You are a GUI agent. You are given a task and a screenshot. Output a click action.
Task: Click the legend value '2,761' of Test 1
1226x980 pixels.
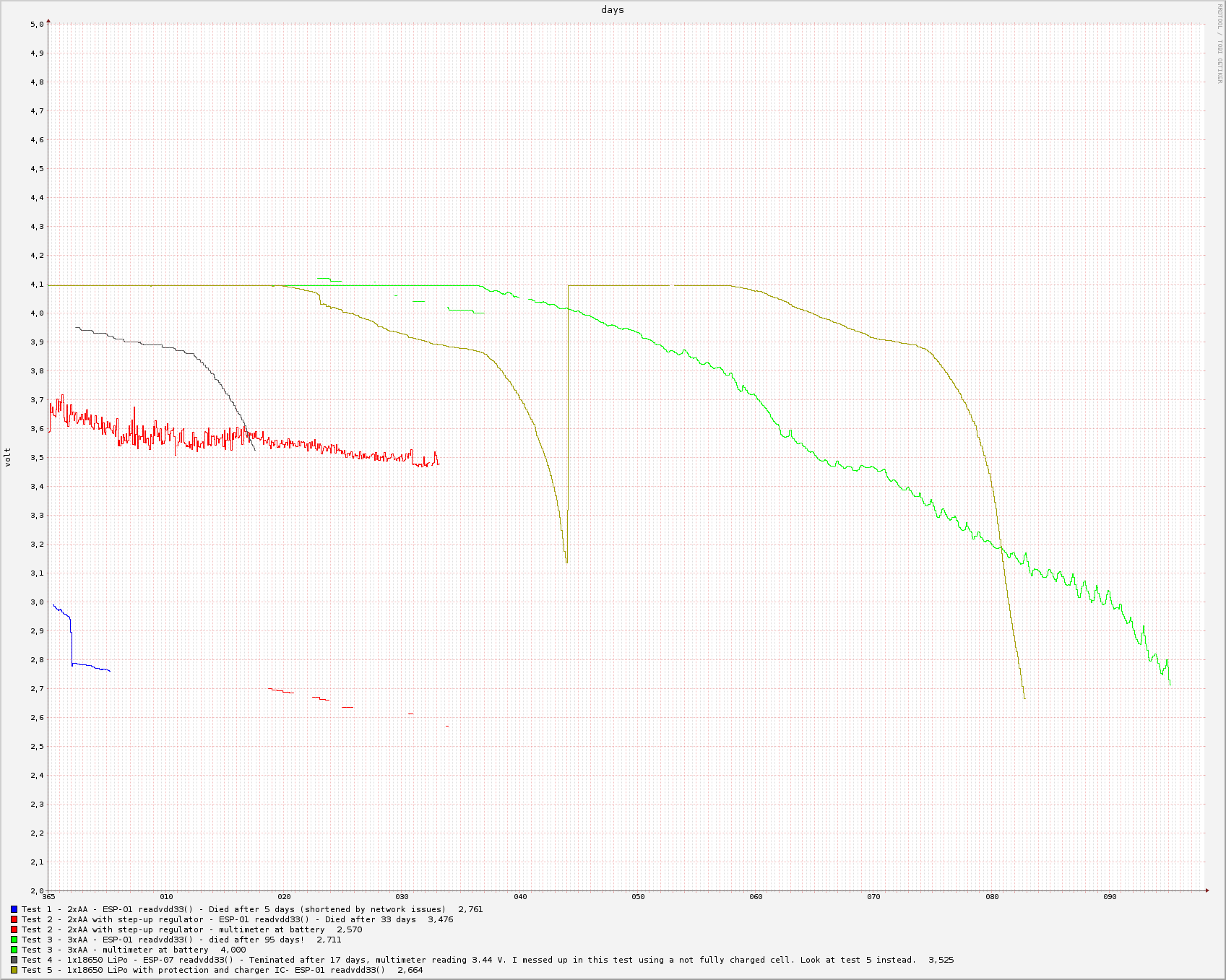coord(470,909)
